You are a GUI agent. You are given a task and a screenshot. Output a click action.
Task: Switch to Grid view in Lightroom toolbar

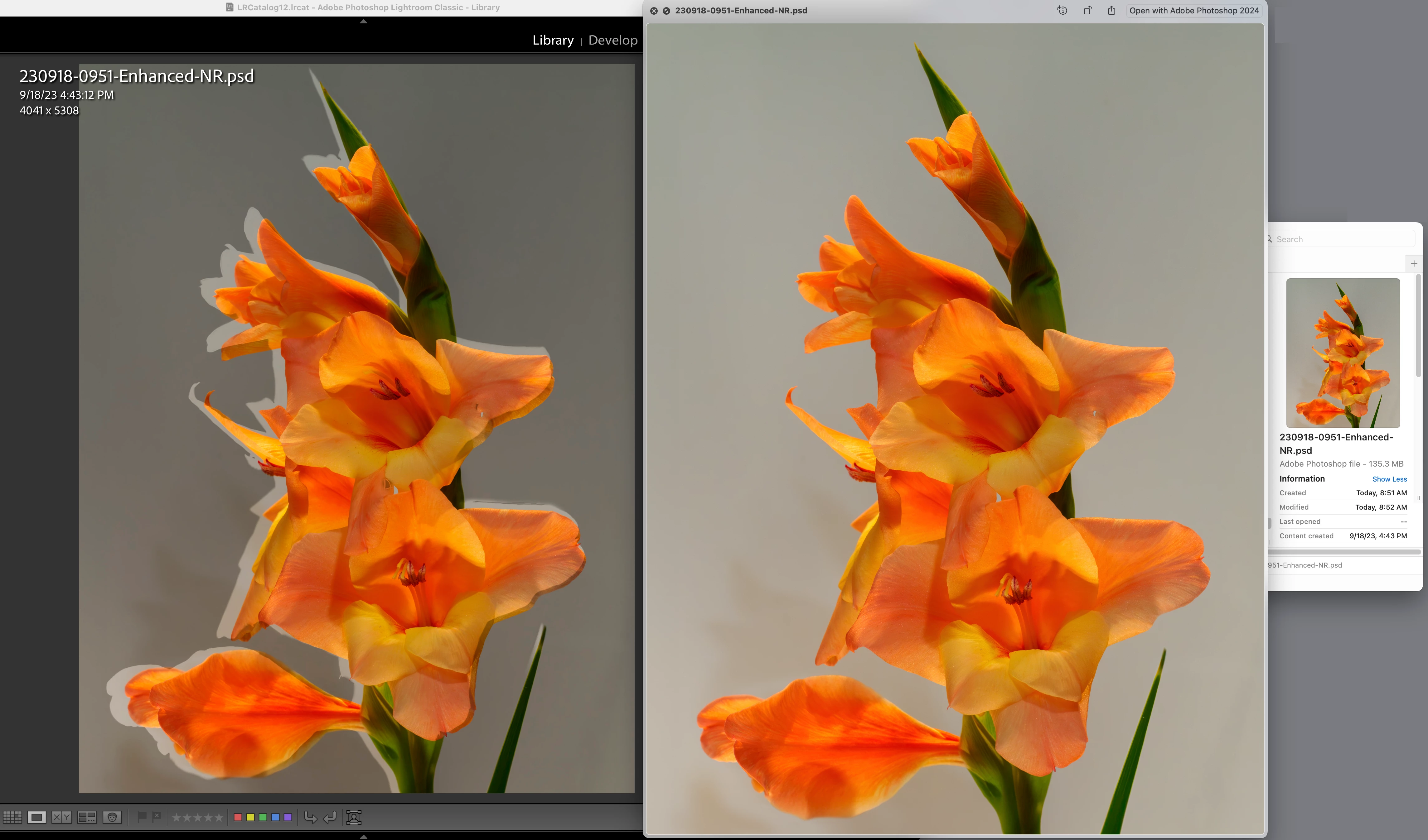tap(12, 817)
